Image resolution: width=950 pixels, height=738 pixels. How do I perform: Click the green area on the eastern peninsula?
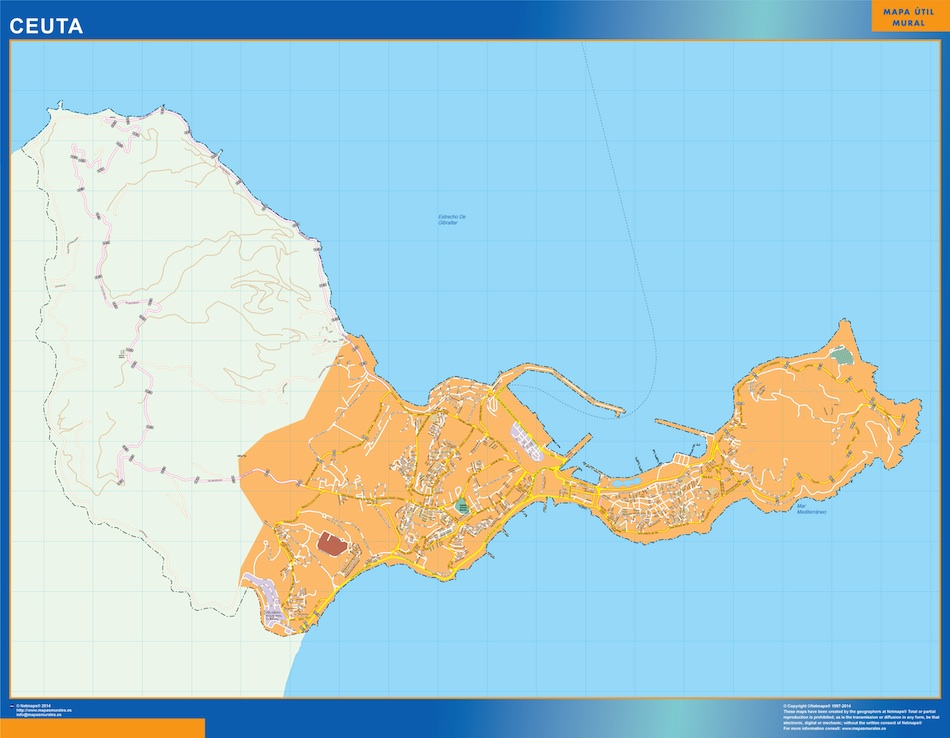click(843, 355)
